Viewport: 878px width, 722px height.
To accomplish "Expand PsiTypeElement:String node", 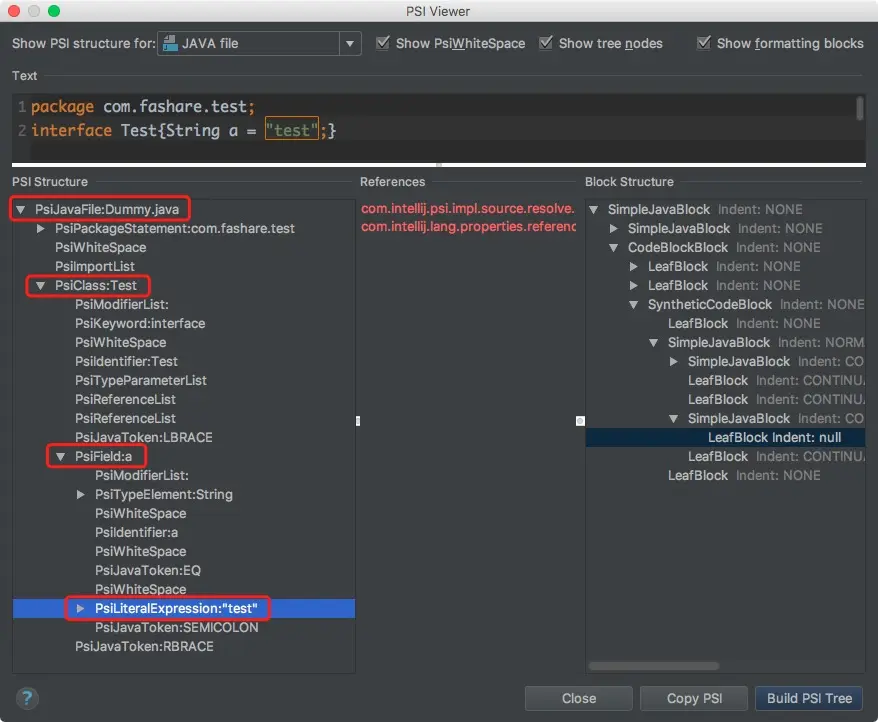I will [x=81, y=495].
